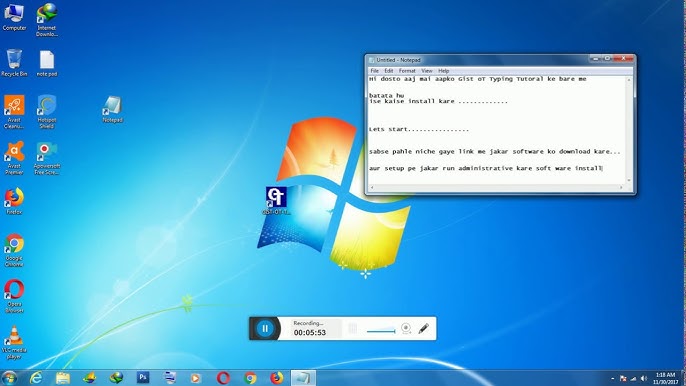Select the Hotspot Shield desktop icon

(46, 112)
